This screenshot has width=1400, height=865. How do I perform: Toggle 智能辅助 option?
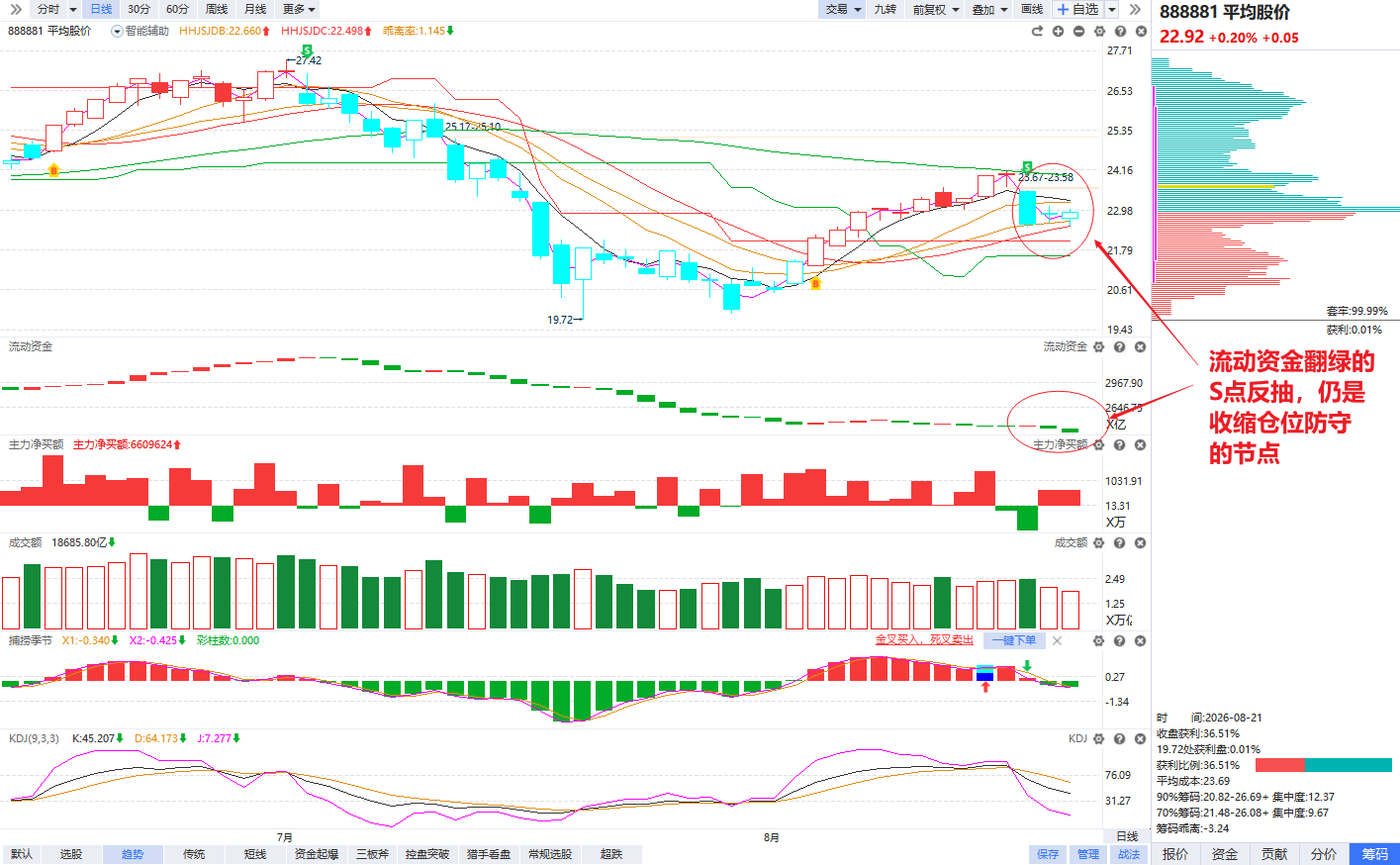tap(140, 31)
